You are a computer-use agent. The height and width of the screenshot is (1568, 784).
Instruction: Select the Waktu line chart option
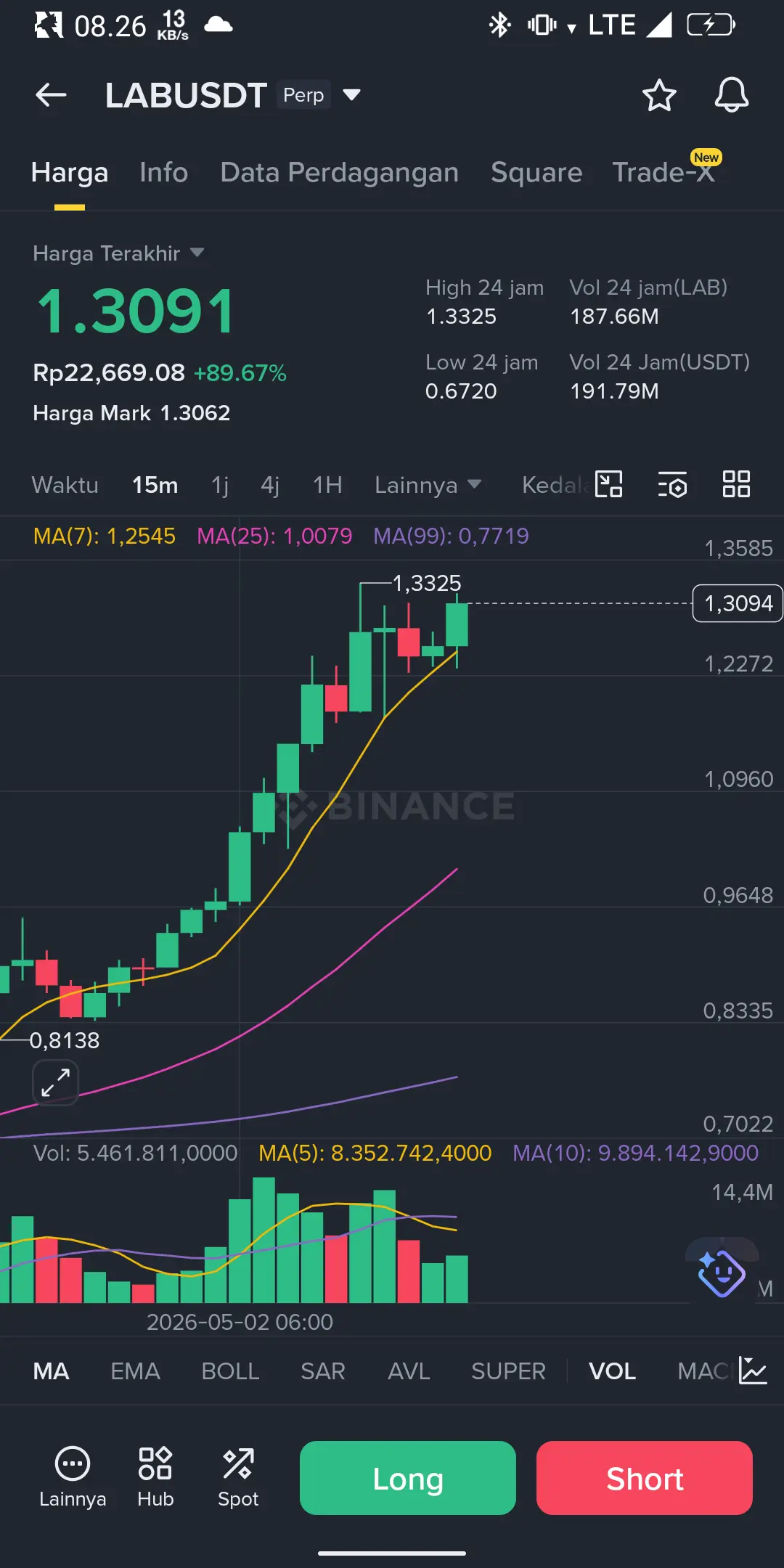(65, 485)
